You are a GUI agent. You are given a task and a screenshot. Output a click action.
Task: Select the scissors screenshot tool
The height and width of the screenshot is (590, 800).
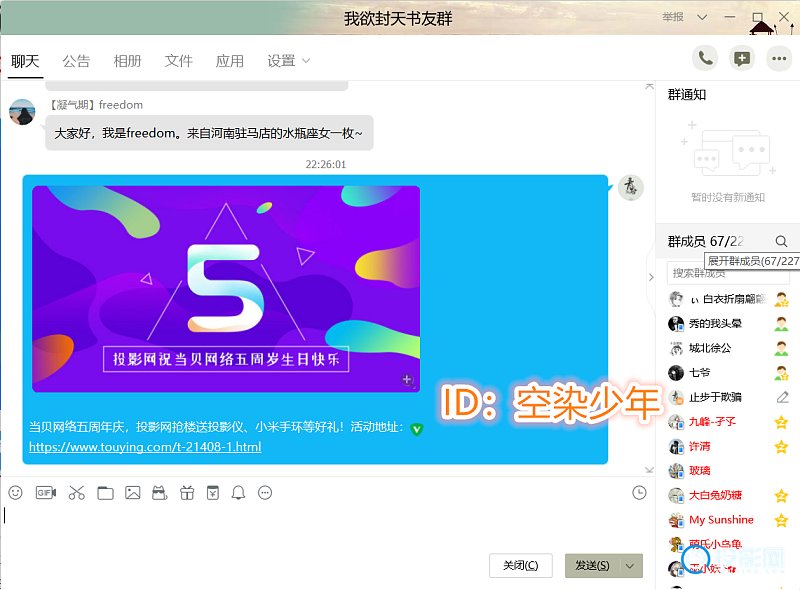(x=76, y=493)
